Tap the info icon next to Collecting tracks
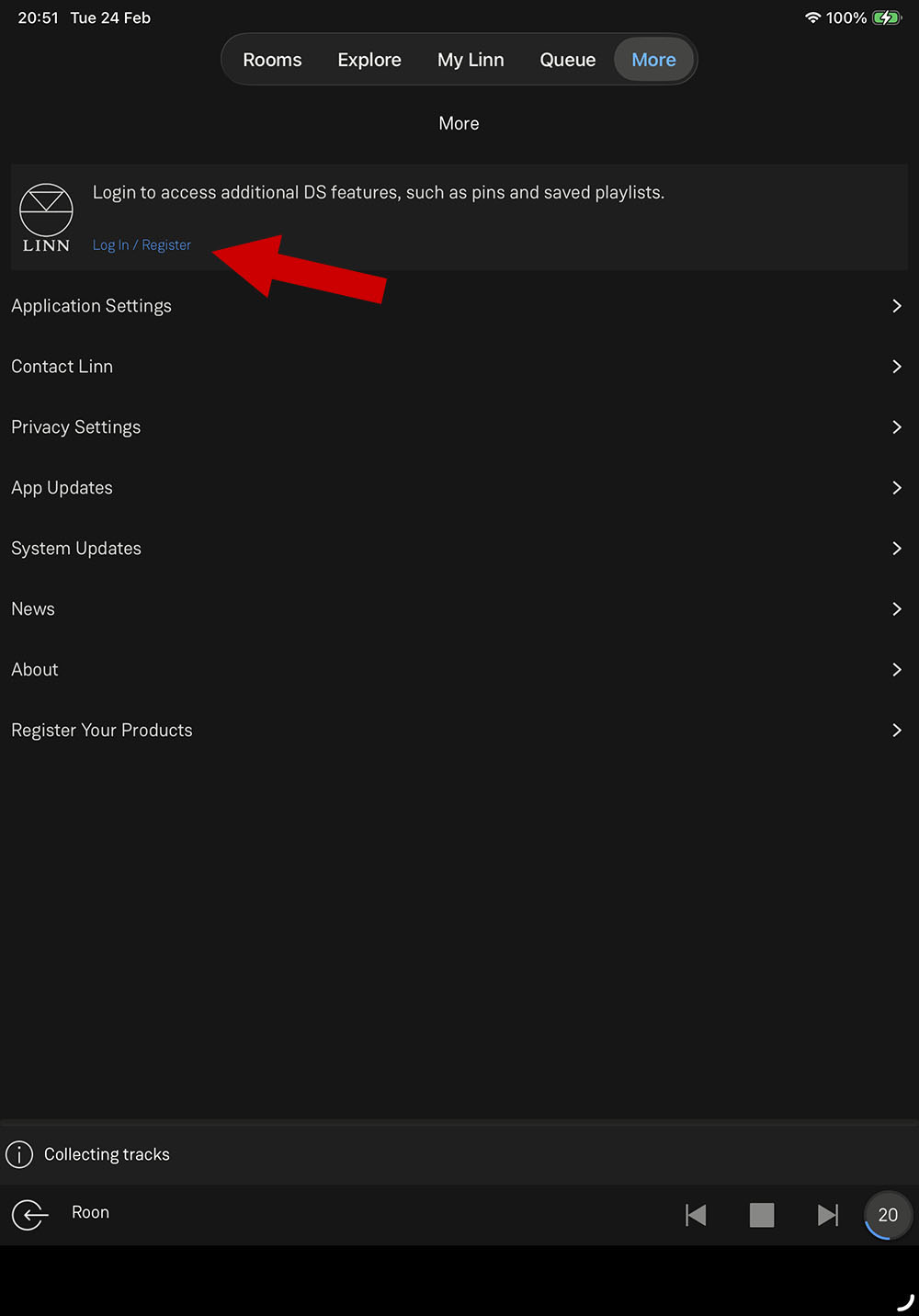 click(x=19, y=1154)
